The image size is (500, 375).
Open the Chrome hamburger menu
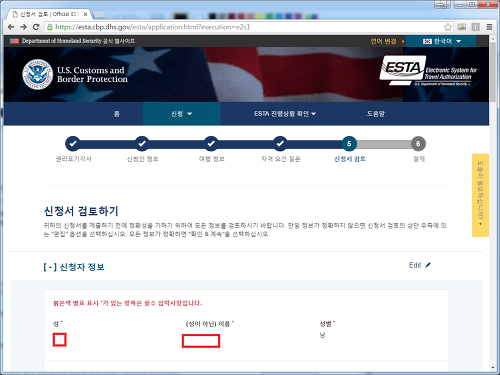489,27
